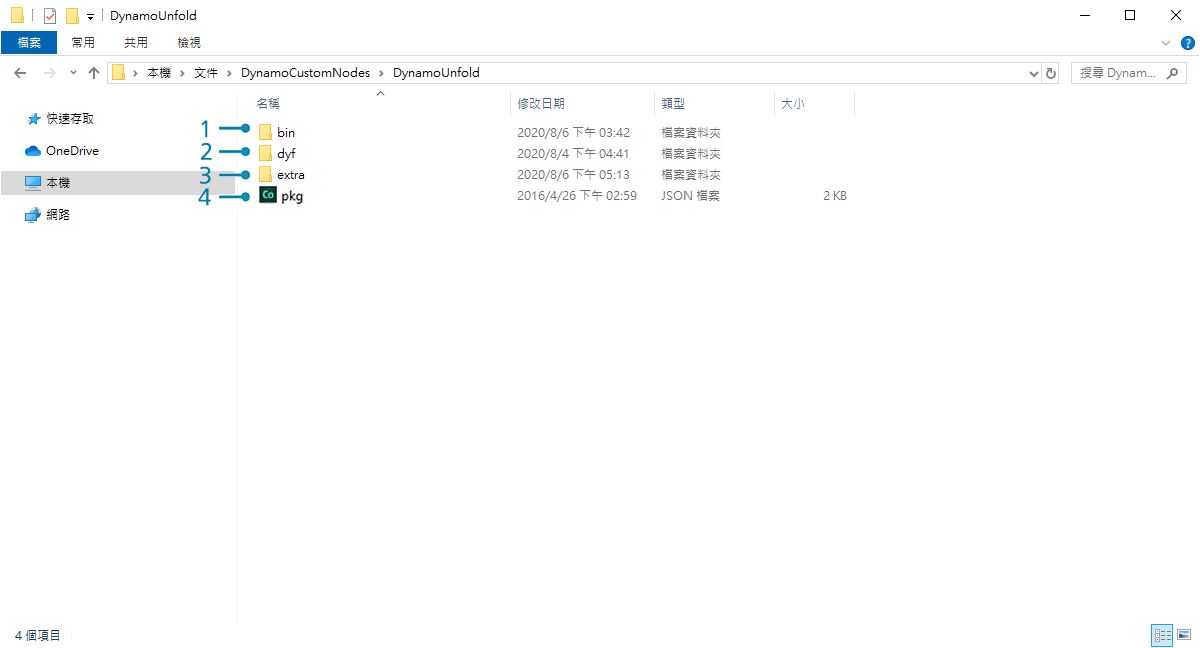
Task: Expand the ribbon with the chevron
Action: point(1165,43)
